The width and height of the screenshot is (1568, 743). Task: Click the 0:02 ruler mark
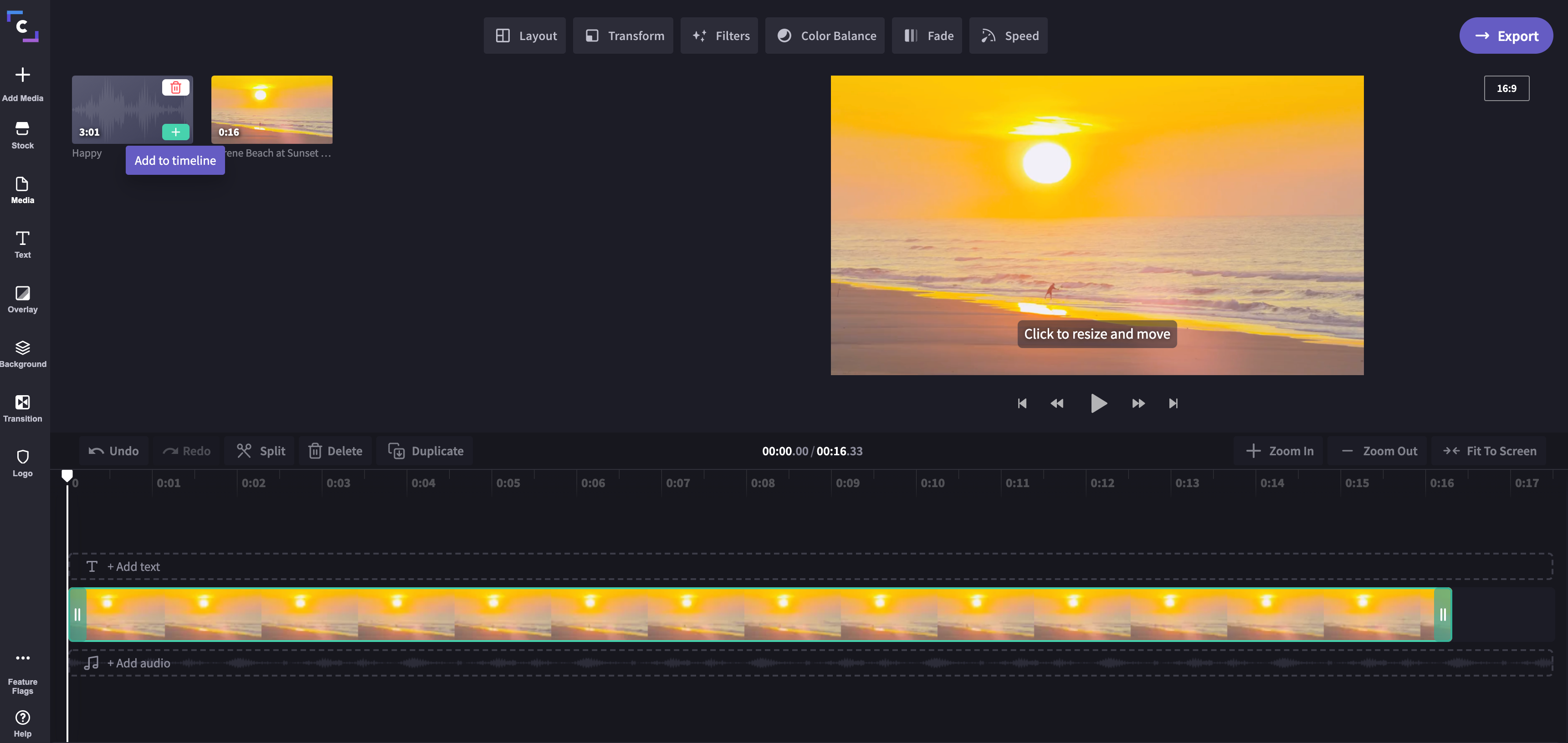tap(253, 483)
